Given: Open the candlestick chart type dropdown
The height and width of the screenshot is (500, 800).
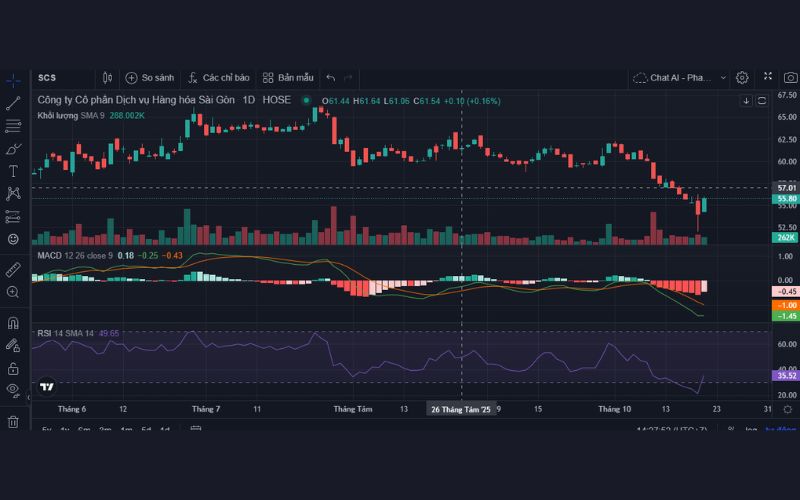Looking at the screenshot, I should click(107, 77).
